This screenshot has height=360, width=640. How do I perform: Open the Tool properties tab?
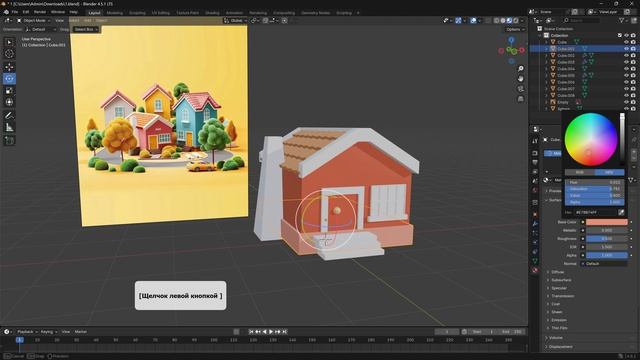535,141
